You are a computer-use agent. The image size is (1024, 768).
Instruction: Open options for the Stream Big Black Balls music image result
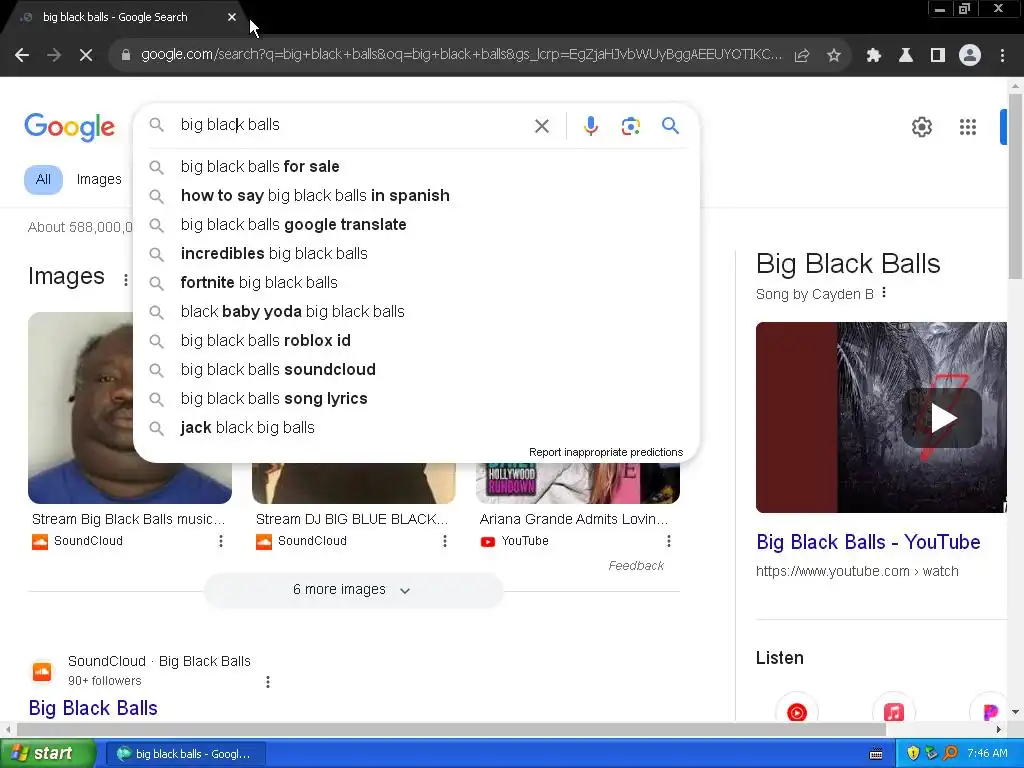tap(221, 541)
